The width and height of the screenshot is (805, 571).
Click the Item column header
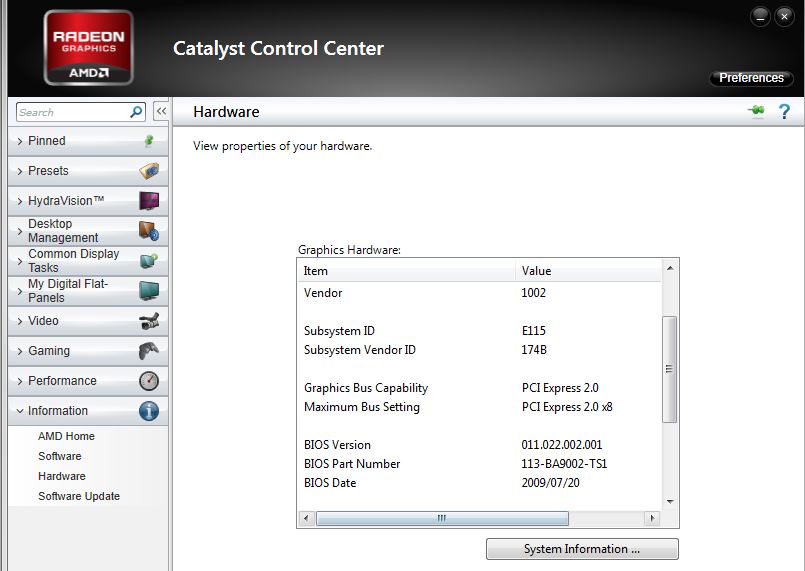(407, 271)
